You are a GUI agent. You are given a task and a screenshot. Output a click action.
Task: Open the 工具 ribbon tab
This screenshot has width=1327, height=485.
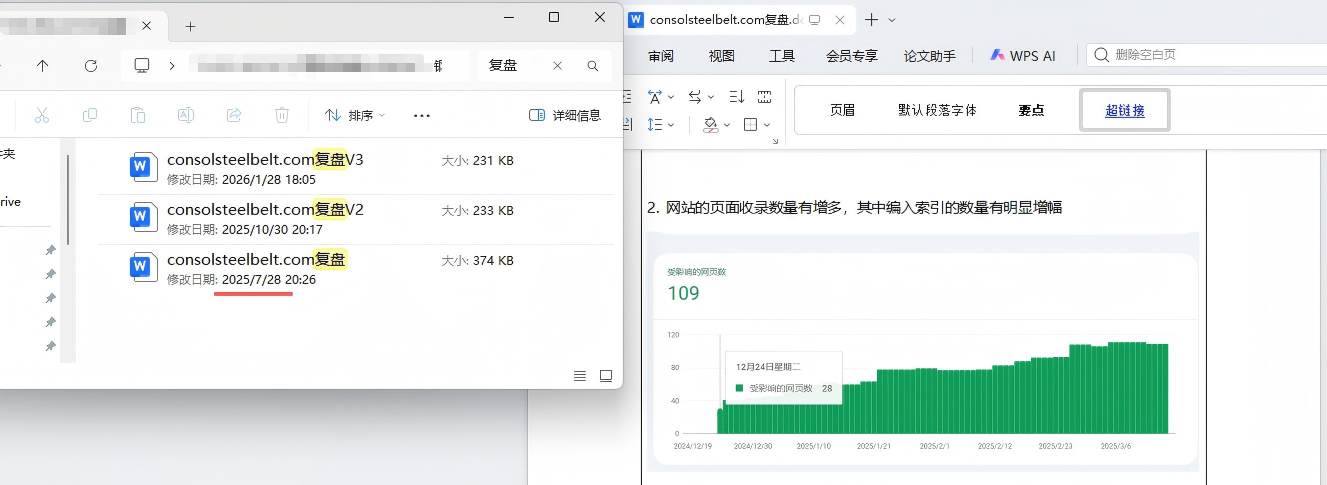coord(782,56)
